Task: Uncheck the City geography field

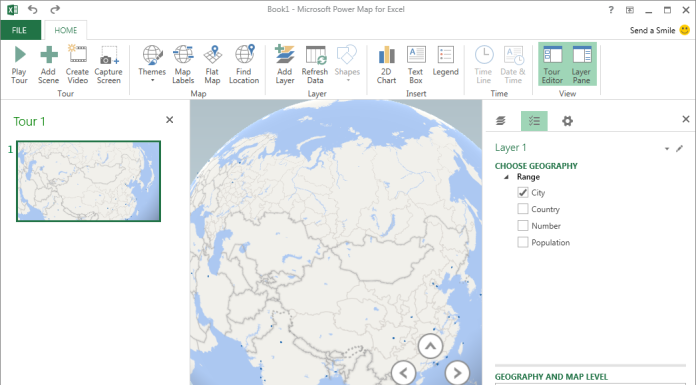Action: (x=523, y=192)
